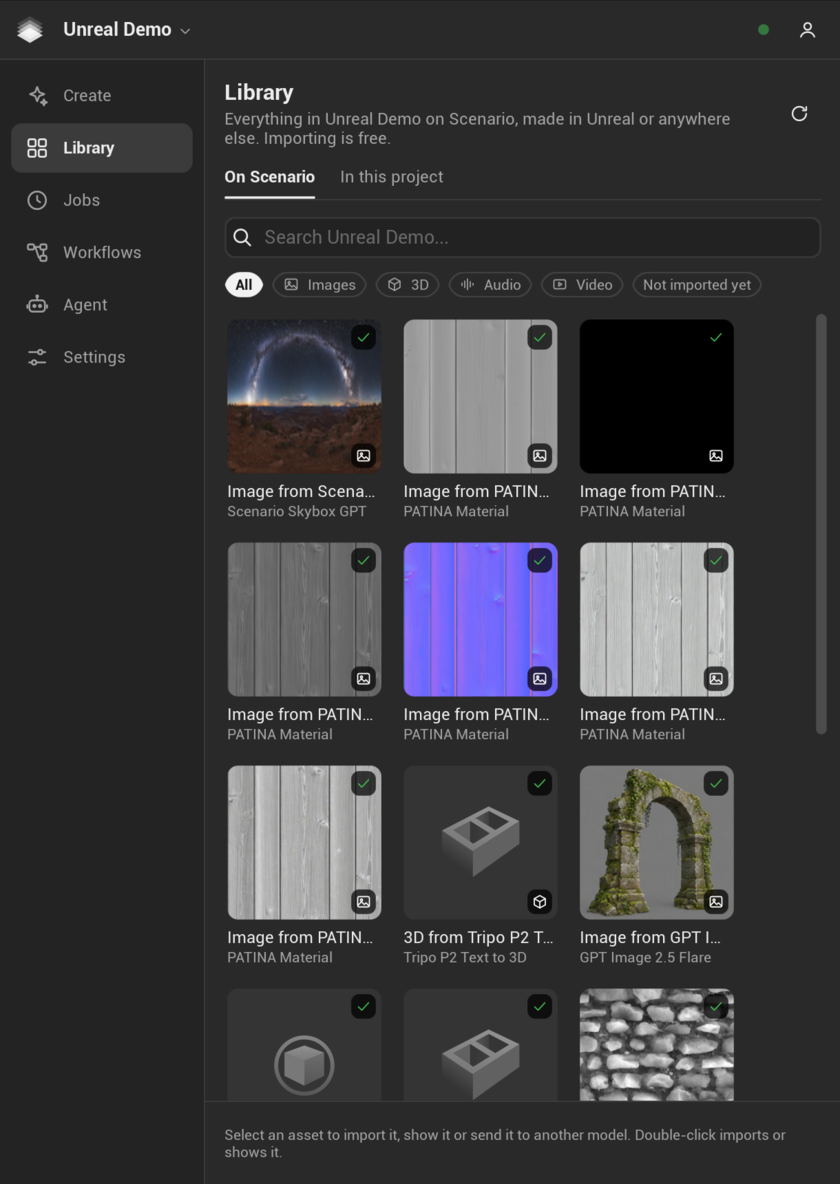
Task: Click image type badge on stone arch card
Action: (716, 902)
